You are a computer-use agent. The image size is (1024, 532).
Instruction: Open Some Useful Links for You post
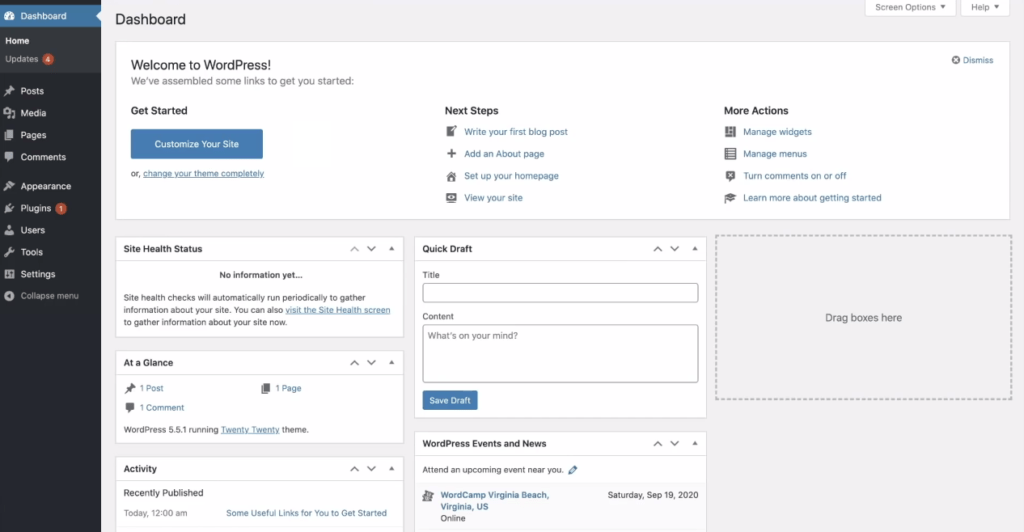[306, 513]
